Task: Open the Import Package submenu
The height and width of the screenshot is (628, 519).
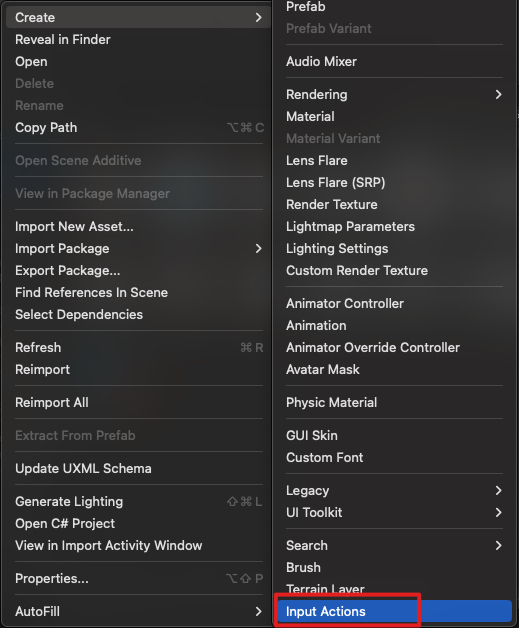Action: point(139,248)
